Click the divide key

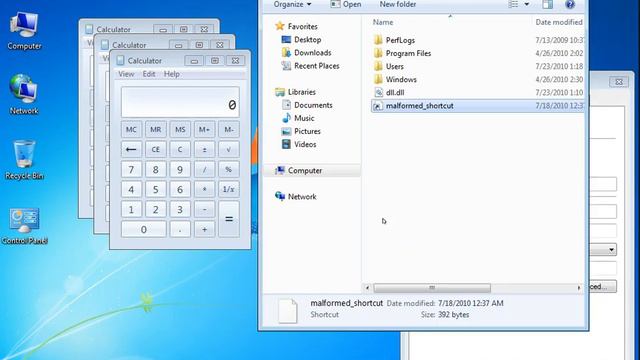tap(204, 169)
